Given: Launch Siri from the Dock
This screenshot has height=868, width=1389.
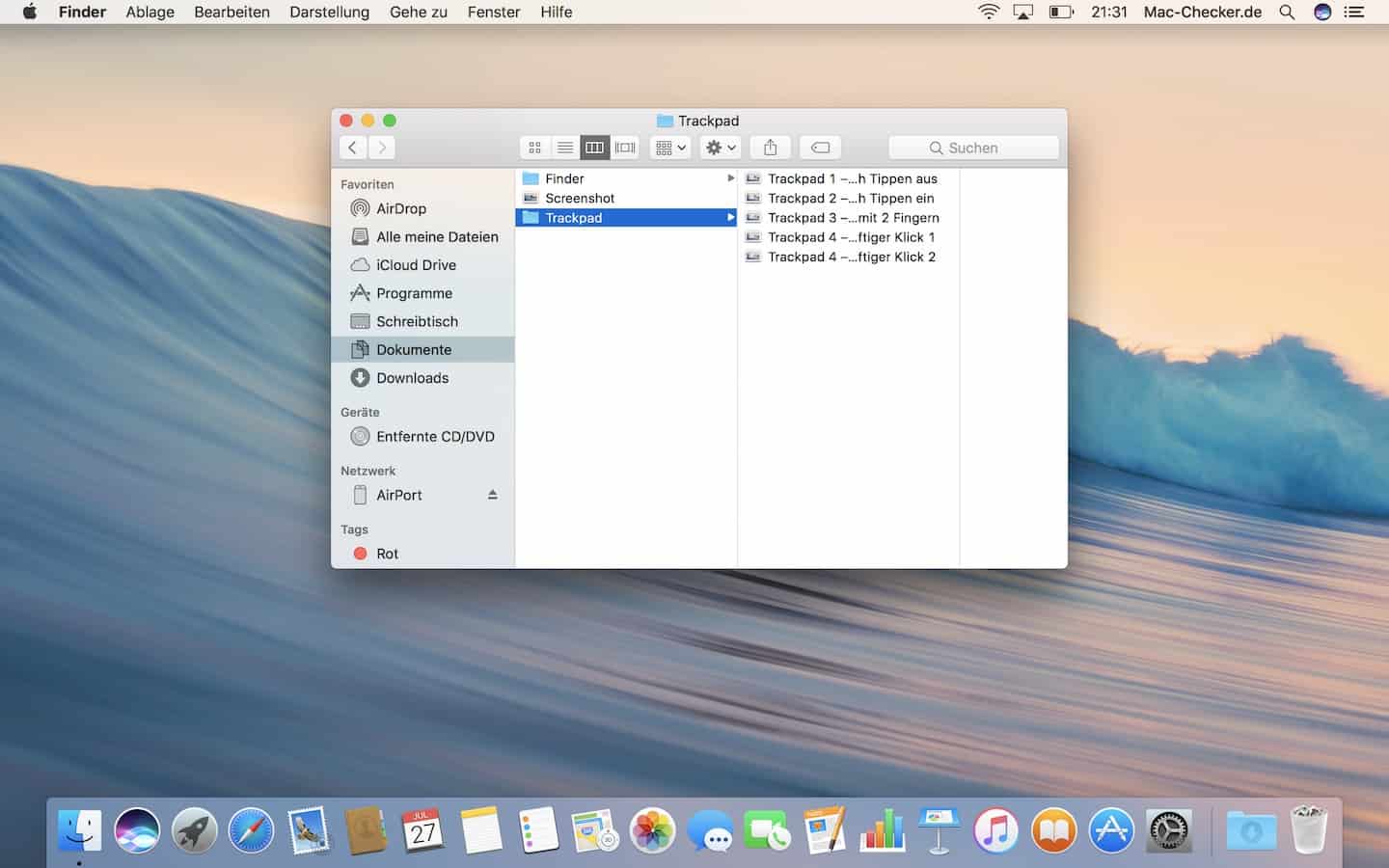Looking at the screenshot, I should (137, 829).
